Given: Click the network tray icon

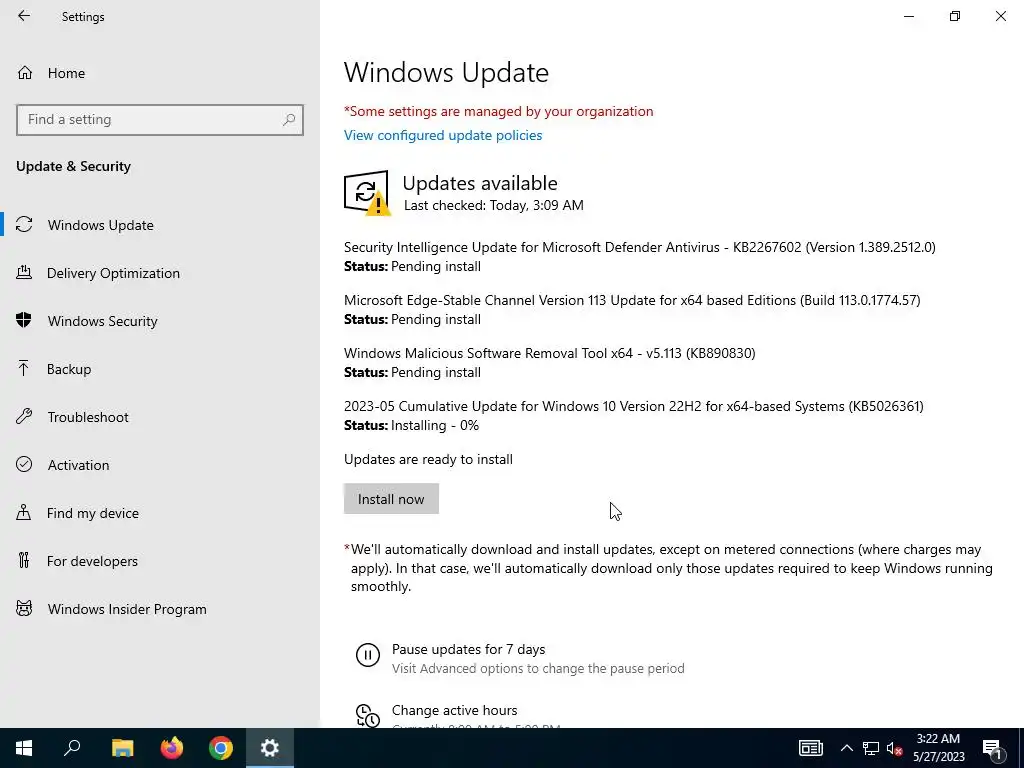Looking at the screenshot, I should point(871,748).
